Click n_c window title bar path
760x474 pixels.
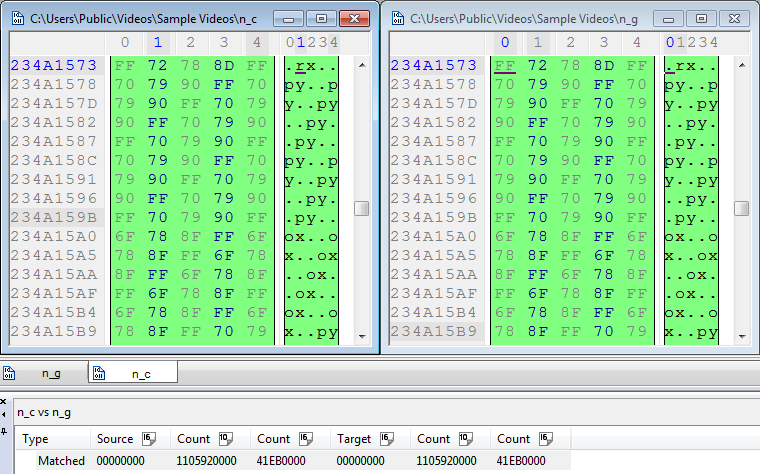coord(143,19)
